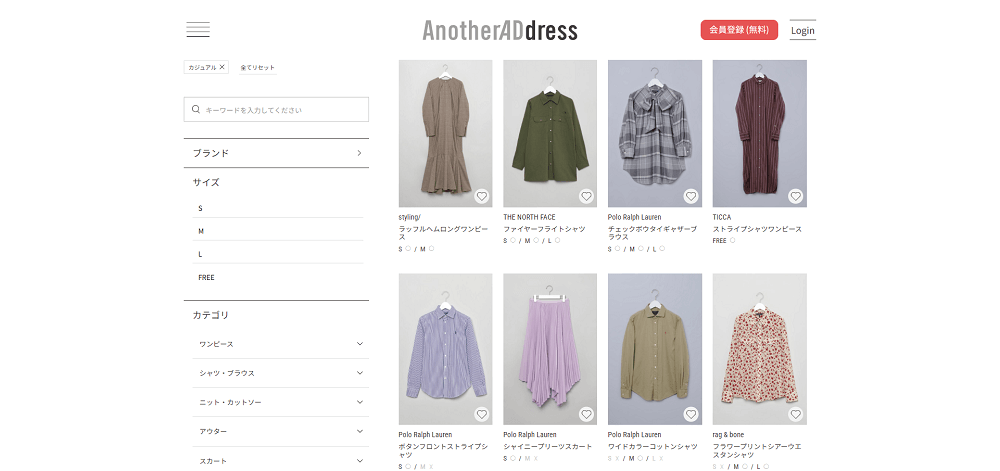The width and height of the screenshot is (1000, 471).
Task: Click シャイニープリーツスカート product title
Action: [548, 447]
